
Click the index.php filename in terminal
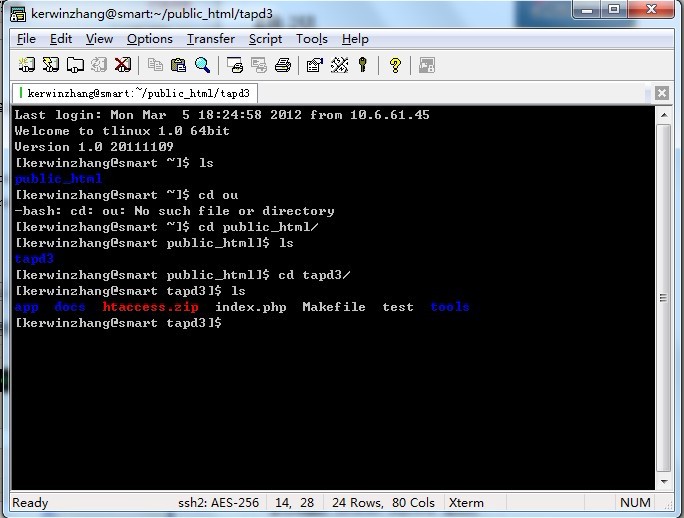coord(251,307)
